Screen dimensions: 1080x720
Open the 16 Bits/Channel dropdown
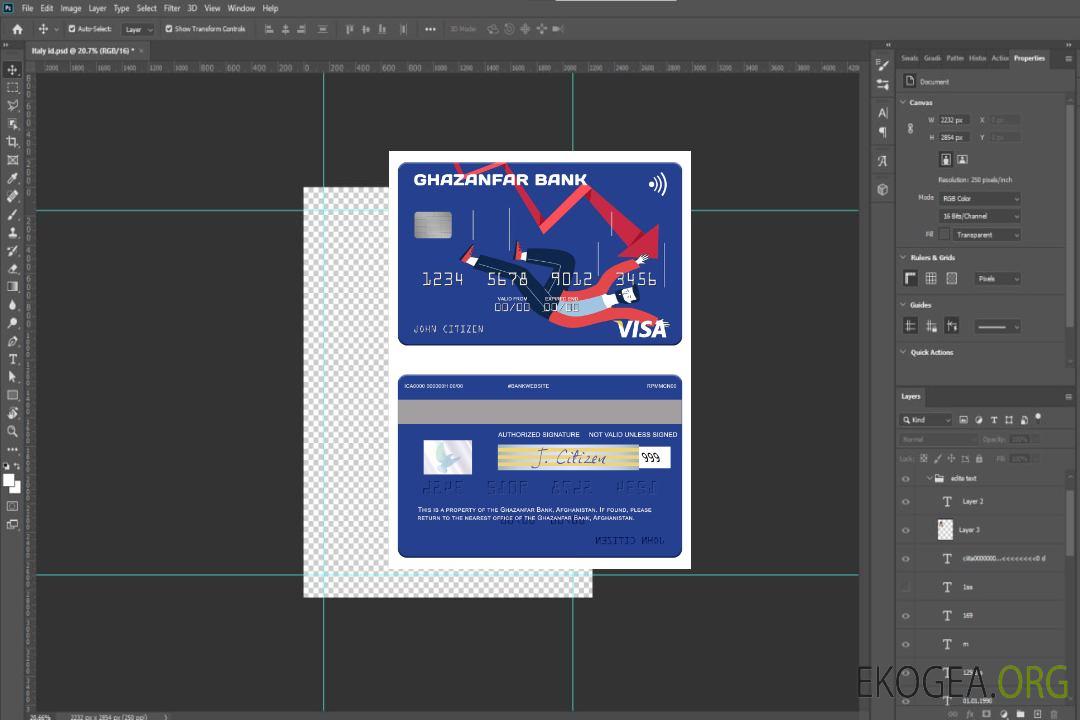(x=979, y=216)
